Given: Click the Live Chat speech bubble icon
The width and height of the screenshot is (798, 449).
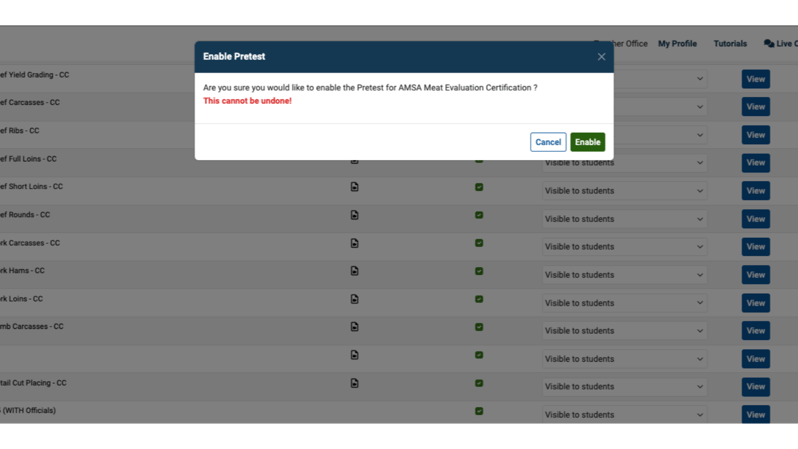Looking at the screenshot, I should pyautogui.click(x=769, y=44).
